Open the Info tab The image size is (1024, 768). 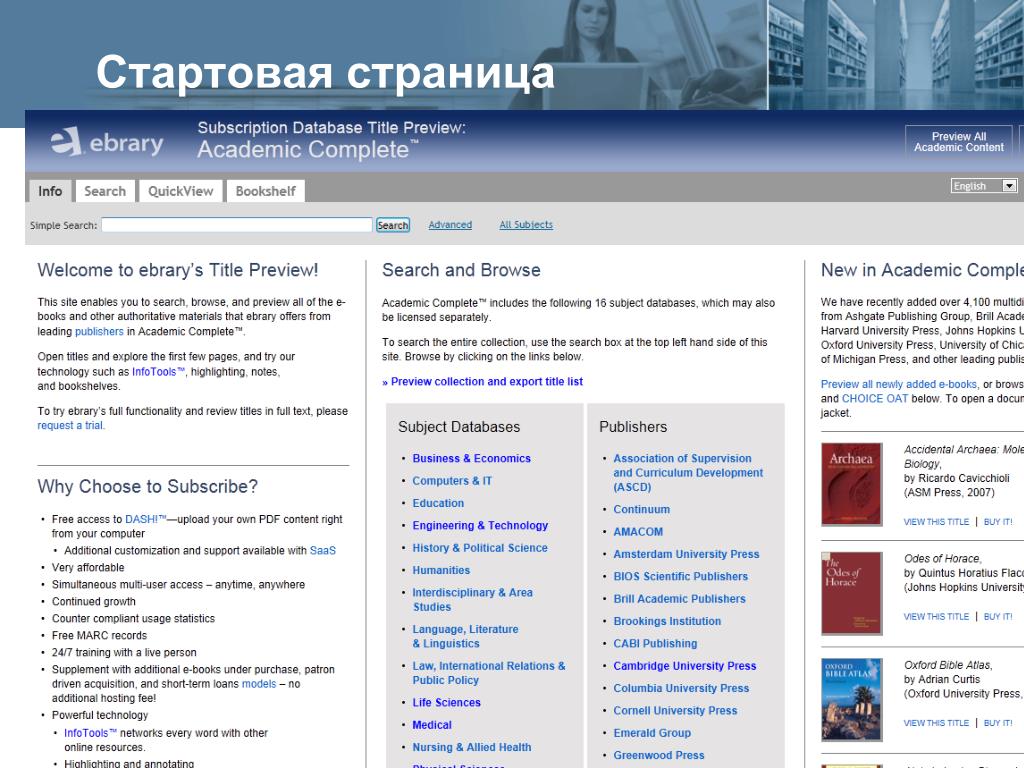pos(50,191)
